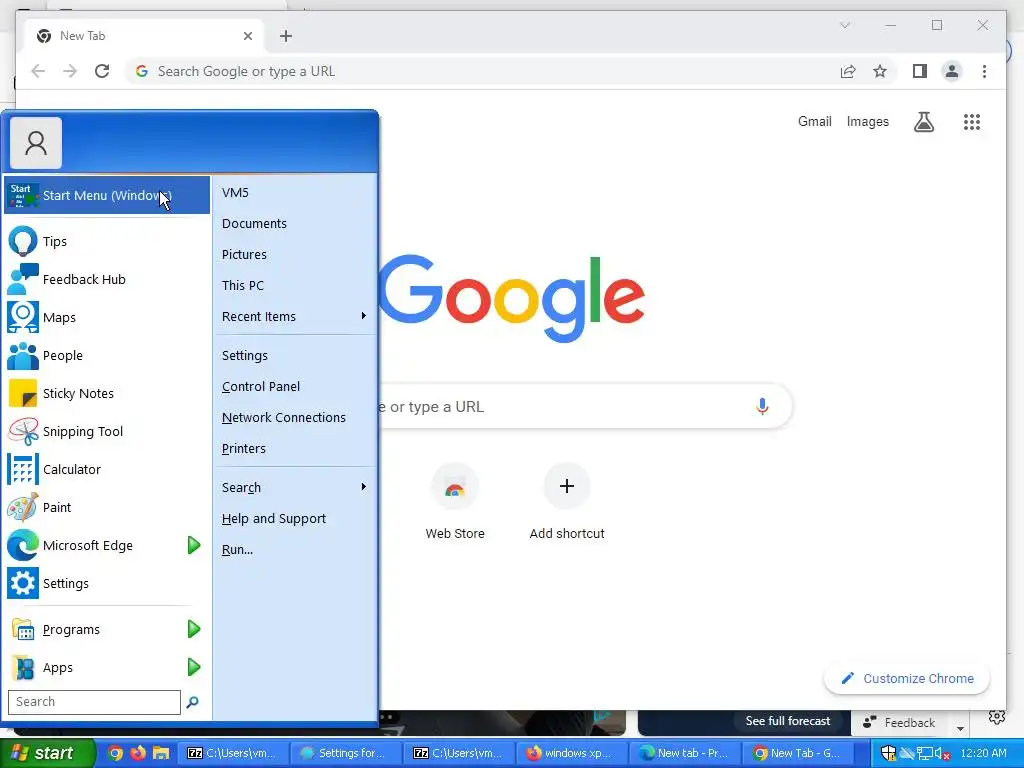The width and height of the screenshot is (1024, 768).
Task: Launch Feedback Hub from start menu
Action: [108, 280]
